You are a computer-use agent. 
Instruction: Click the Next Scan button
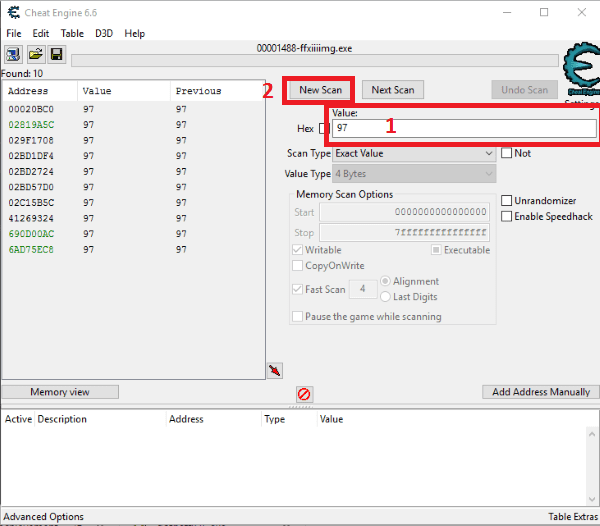[x=393, y=90]
